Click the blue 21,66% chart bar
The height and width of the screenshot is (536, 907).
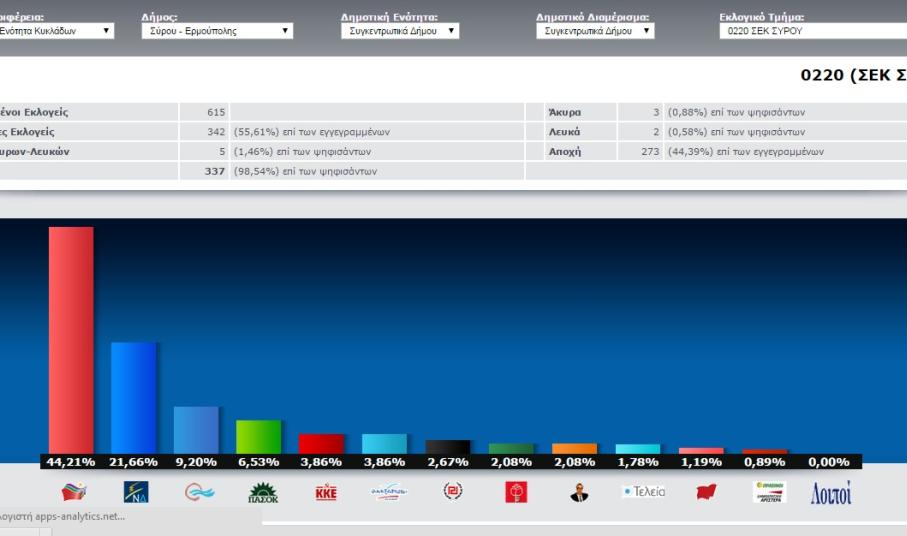(133, 397)
